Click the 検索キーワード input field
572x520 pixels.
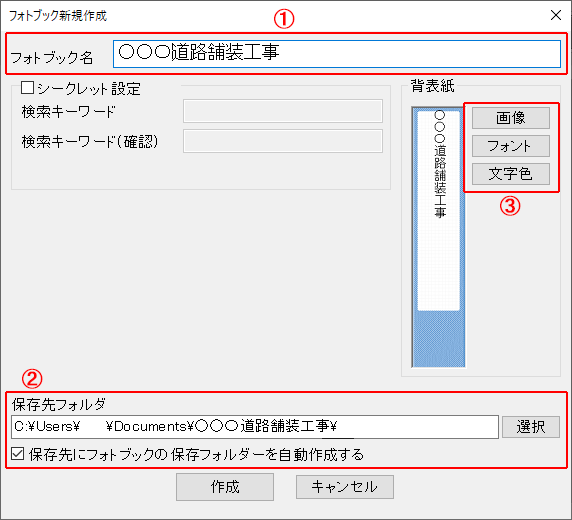(283, 111)
